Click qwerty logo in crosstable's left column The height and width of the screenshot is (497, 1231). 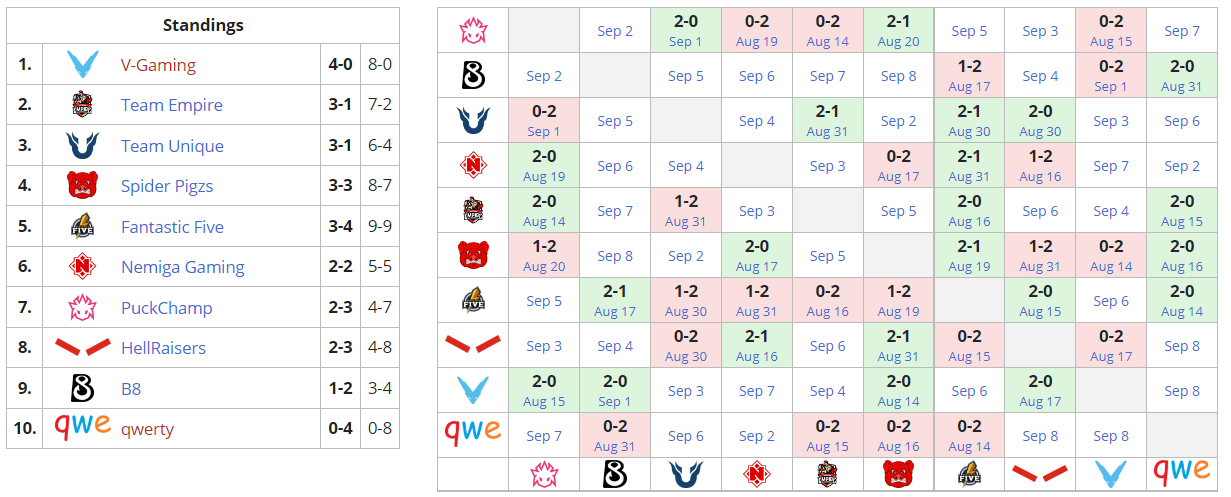click(473, 431)
